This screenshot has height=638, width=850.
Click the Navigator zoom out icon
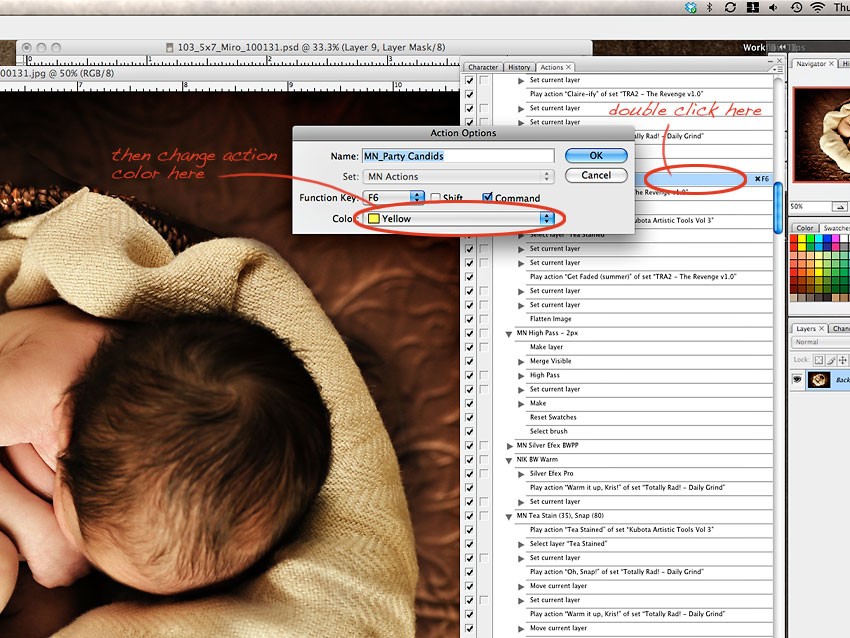840,207
